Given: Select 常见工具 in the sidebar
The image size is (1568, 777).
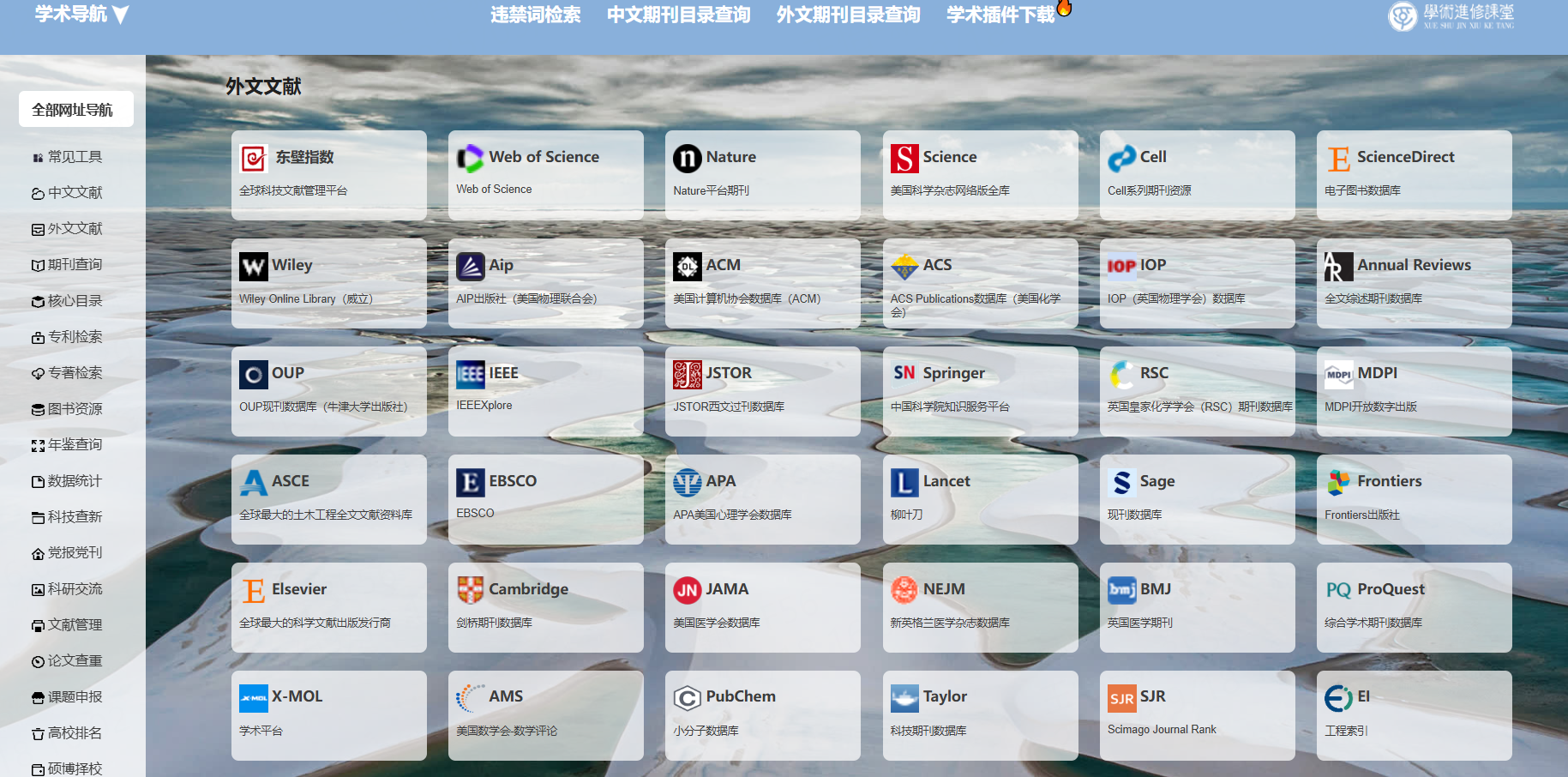Looking at the screenshot, I should point(67,157).
